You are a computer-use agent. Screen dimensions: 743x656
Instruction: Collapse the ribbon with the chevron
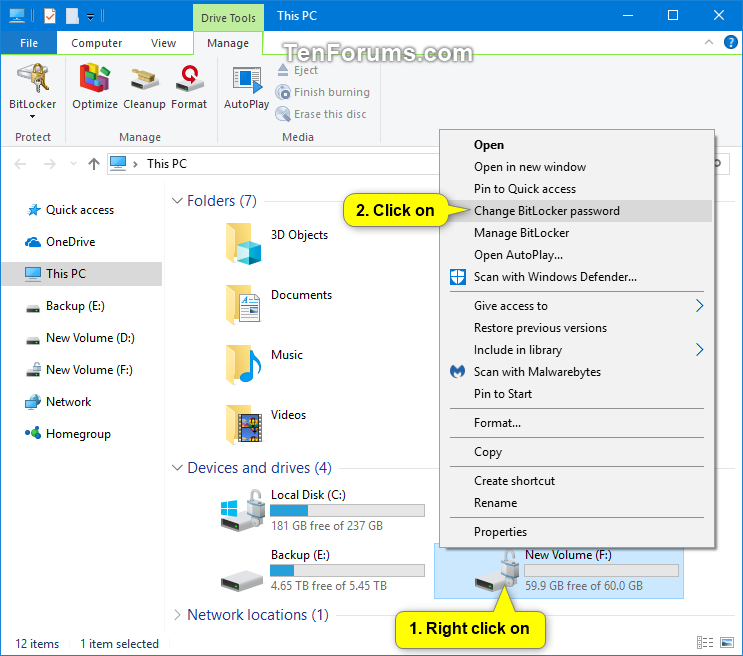tap(708, 42)
